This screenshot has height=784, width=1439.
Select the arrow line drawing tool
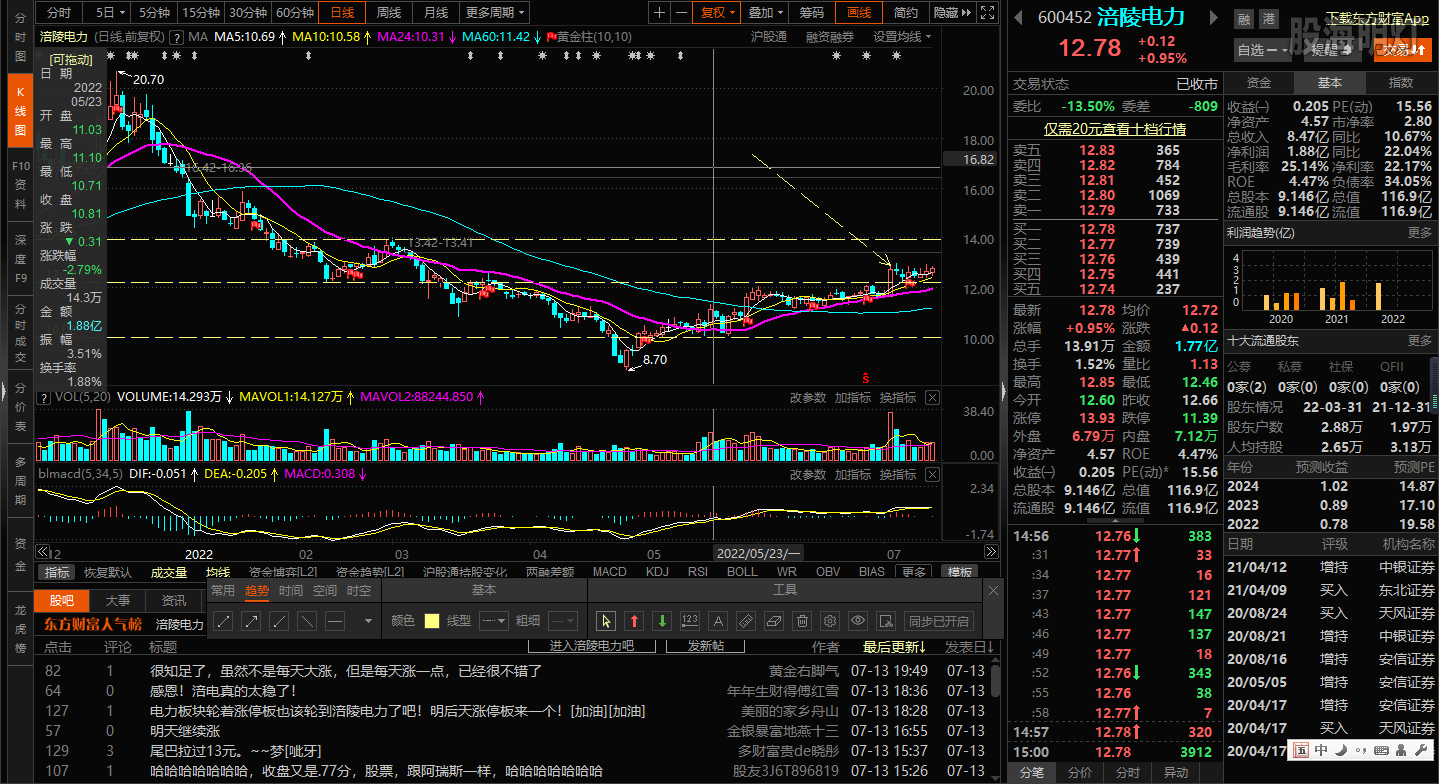click(x=252, y=621)
